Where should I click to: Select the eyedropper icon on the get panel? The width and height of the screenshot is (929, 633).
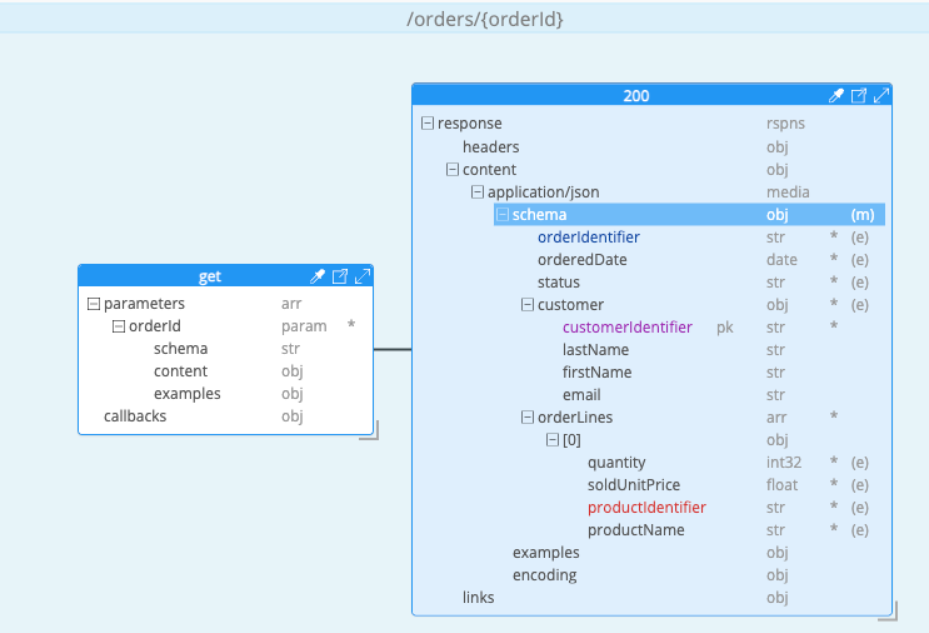318,276
